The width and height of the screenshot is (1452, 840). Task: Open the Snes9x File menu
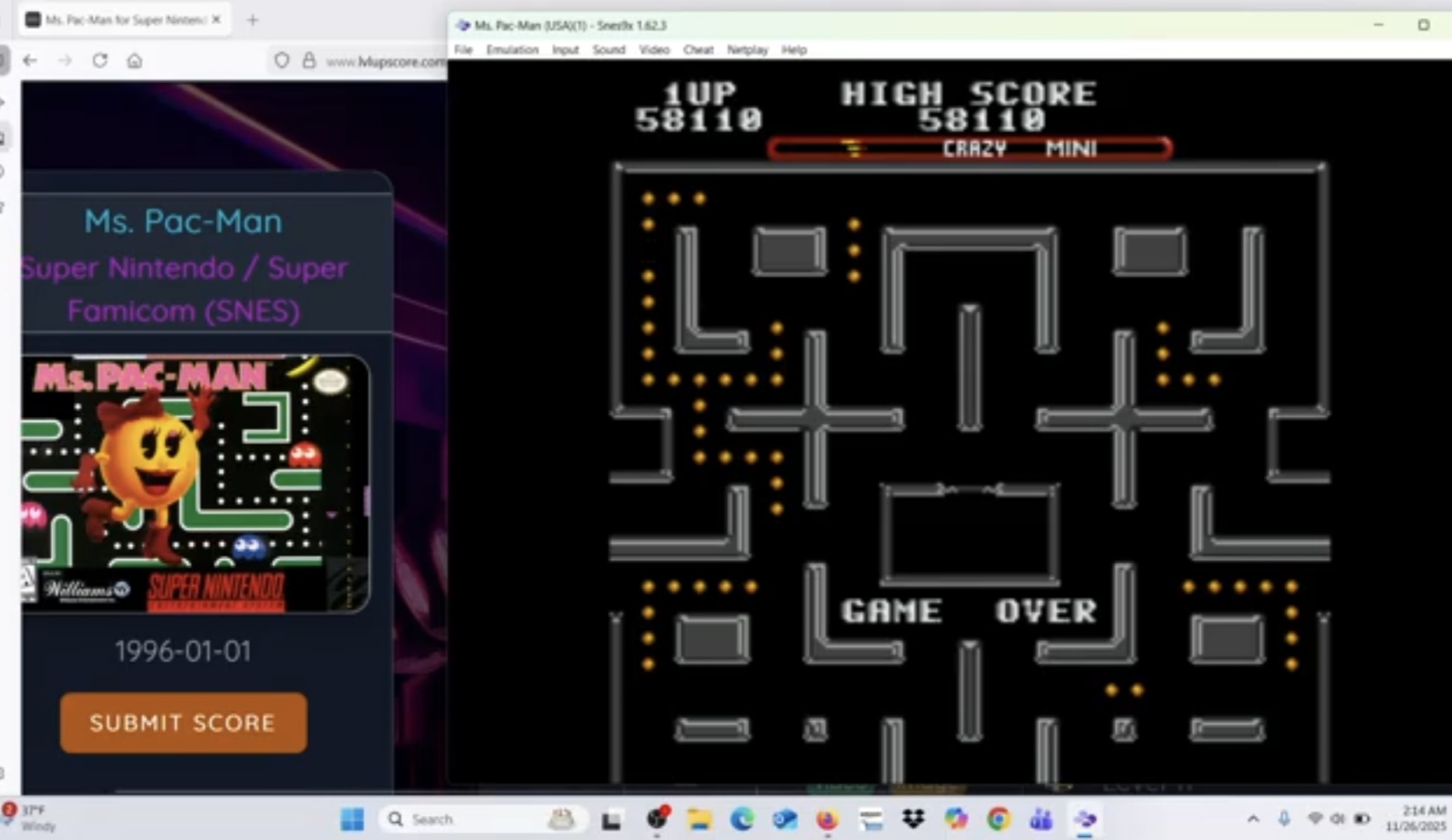click(464, 50)
